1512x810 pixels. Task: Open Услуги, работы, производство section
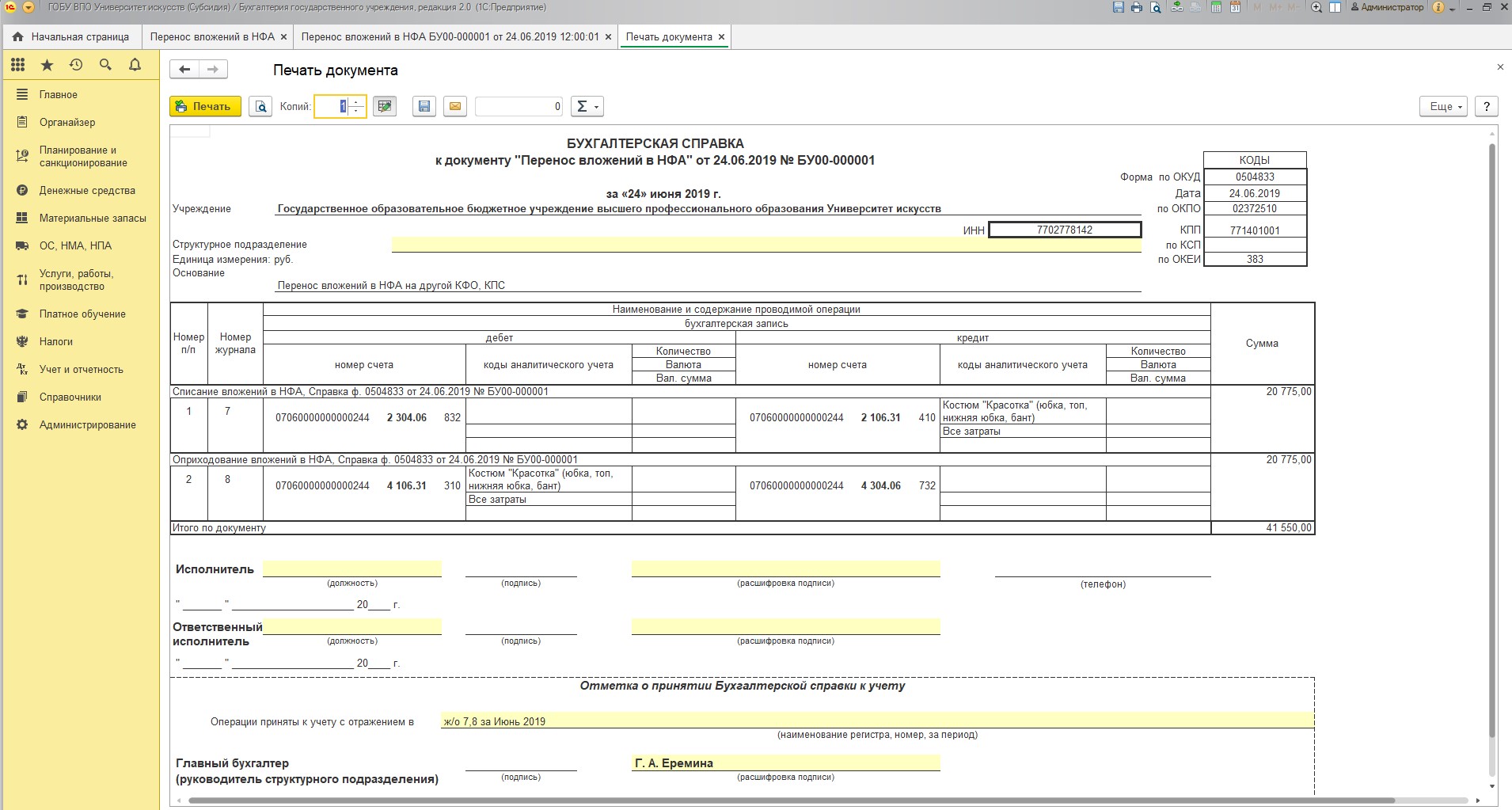point(79,280)
